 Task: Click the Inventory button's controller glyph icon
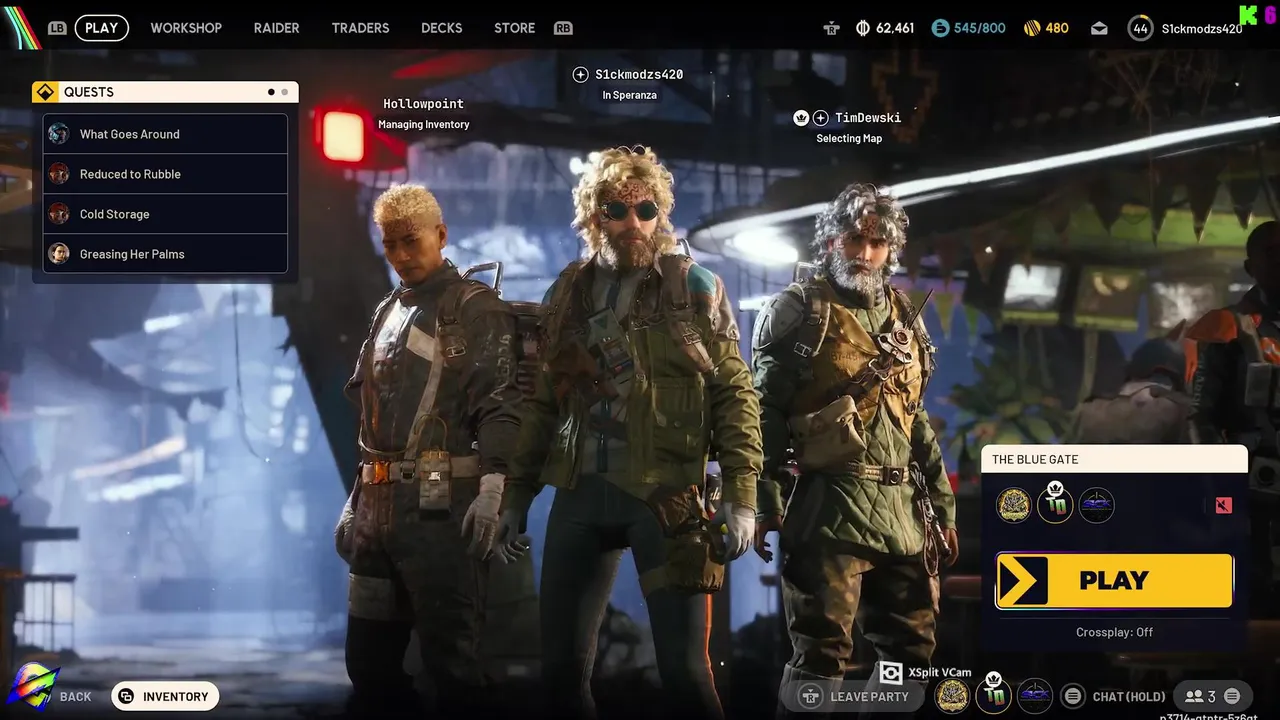(x=126, y=697)
